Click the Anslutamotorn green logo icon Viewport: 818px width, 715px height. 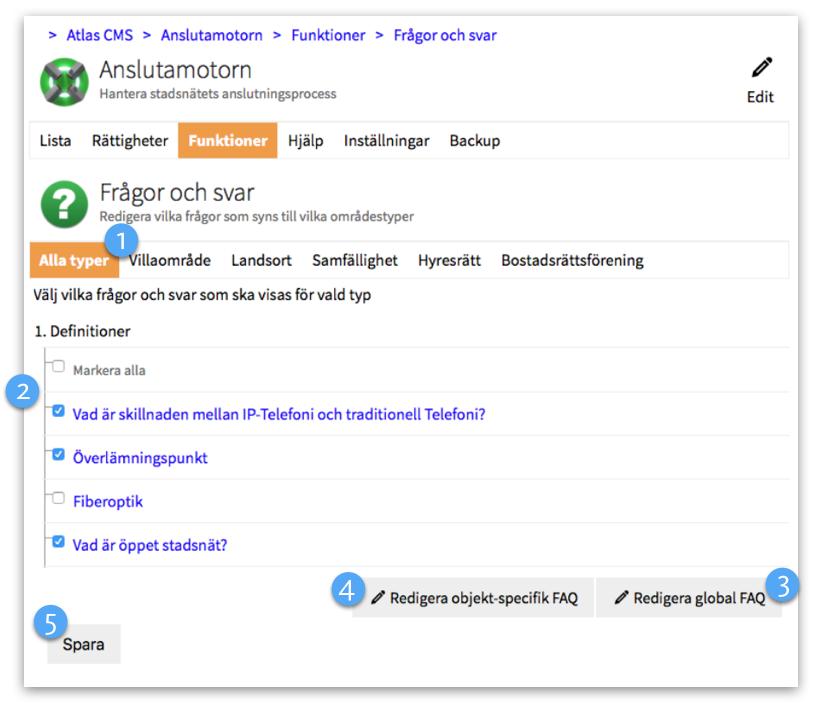pyautogui.click(x=64, y=82)
